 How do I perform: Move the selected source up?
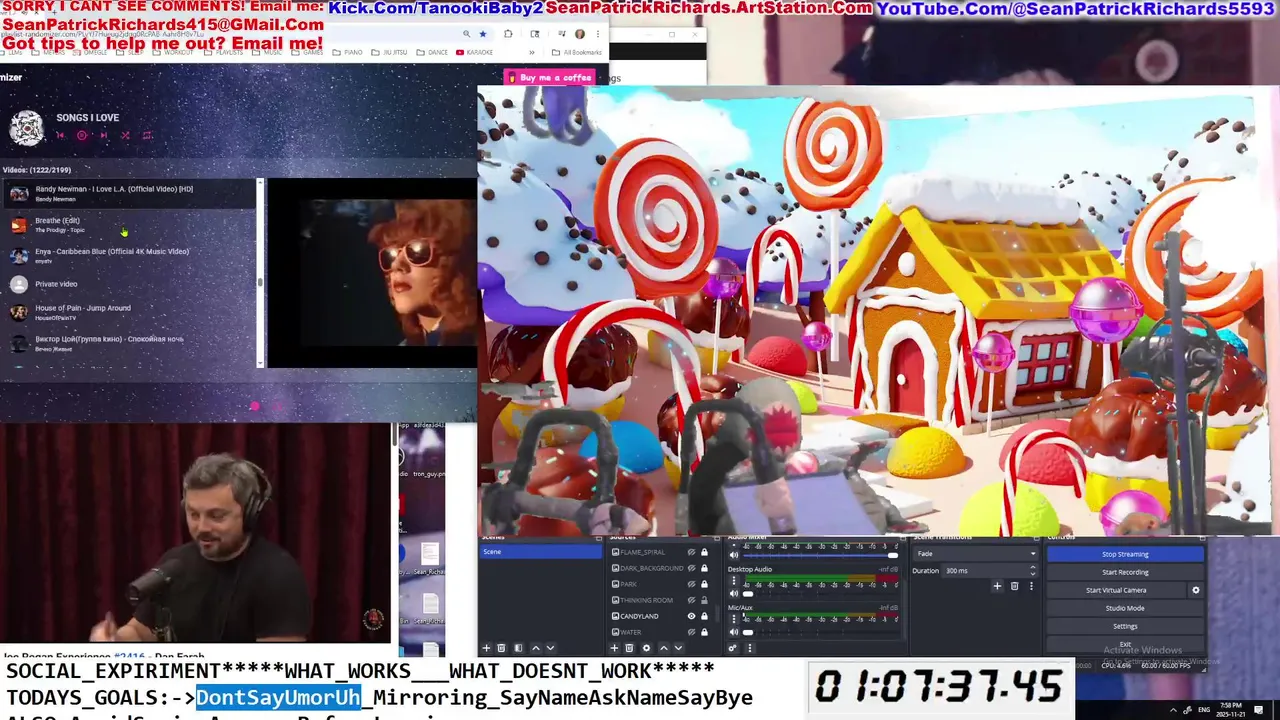[664, 648]
